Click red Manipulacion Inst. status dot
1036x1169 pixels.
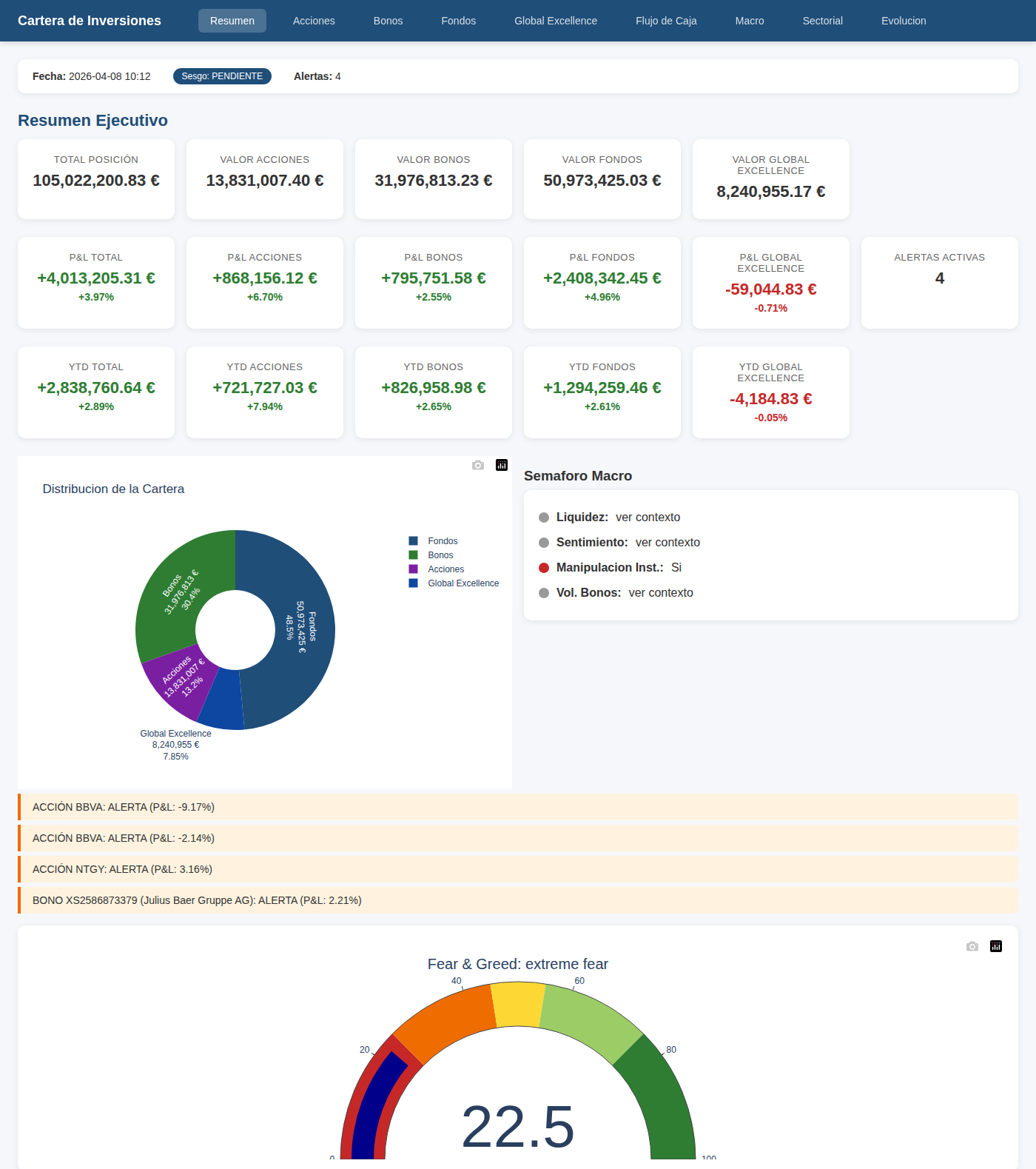[x=544, y=568]
